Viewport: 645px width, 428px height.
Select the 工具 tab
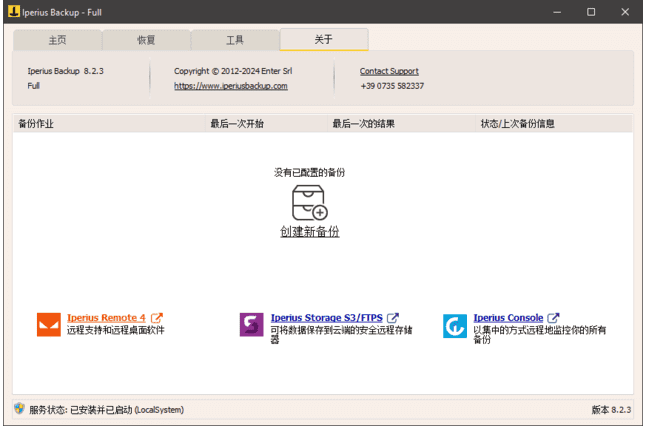click(235, 40)
